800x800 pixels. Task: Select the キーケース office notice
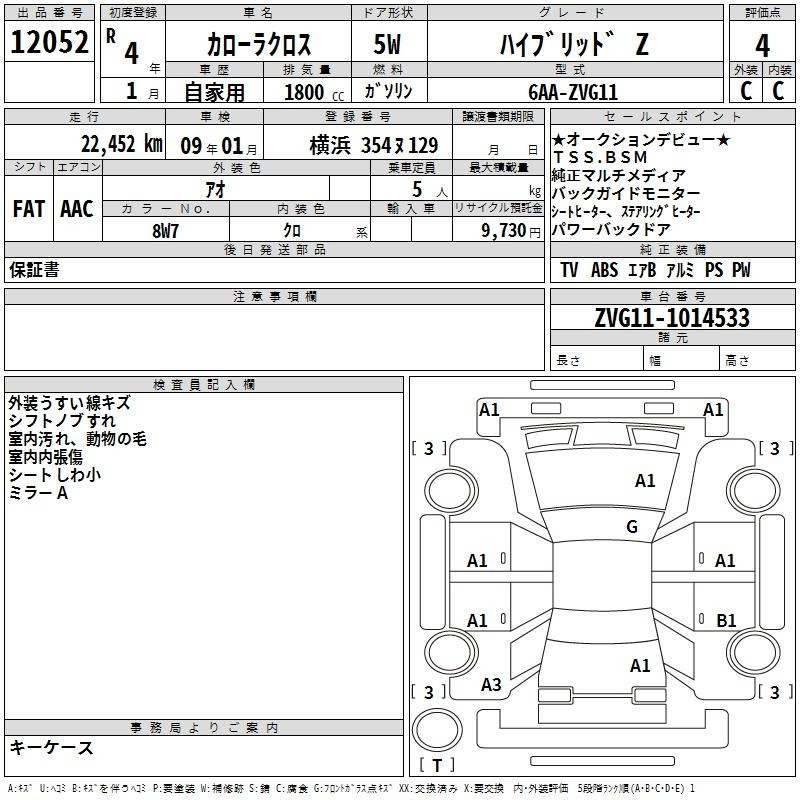(x=52, y=747)
